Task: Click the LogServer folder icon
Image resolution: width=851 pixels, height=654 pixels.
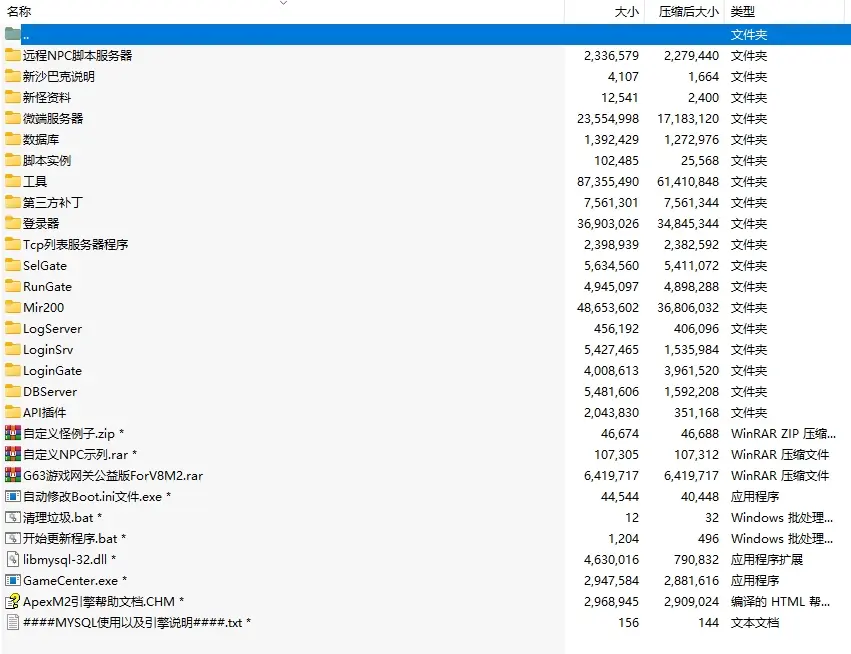Action: [12, 328]
